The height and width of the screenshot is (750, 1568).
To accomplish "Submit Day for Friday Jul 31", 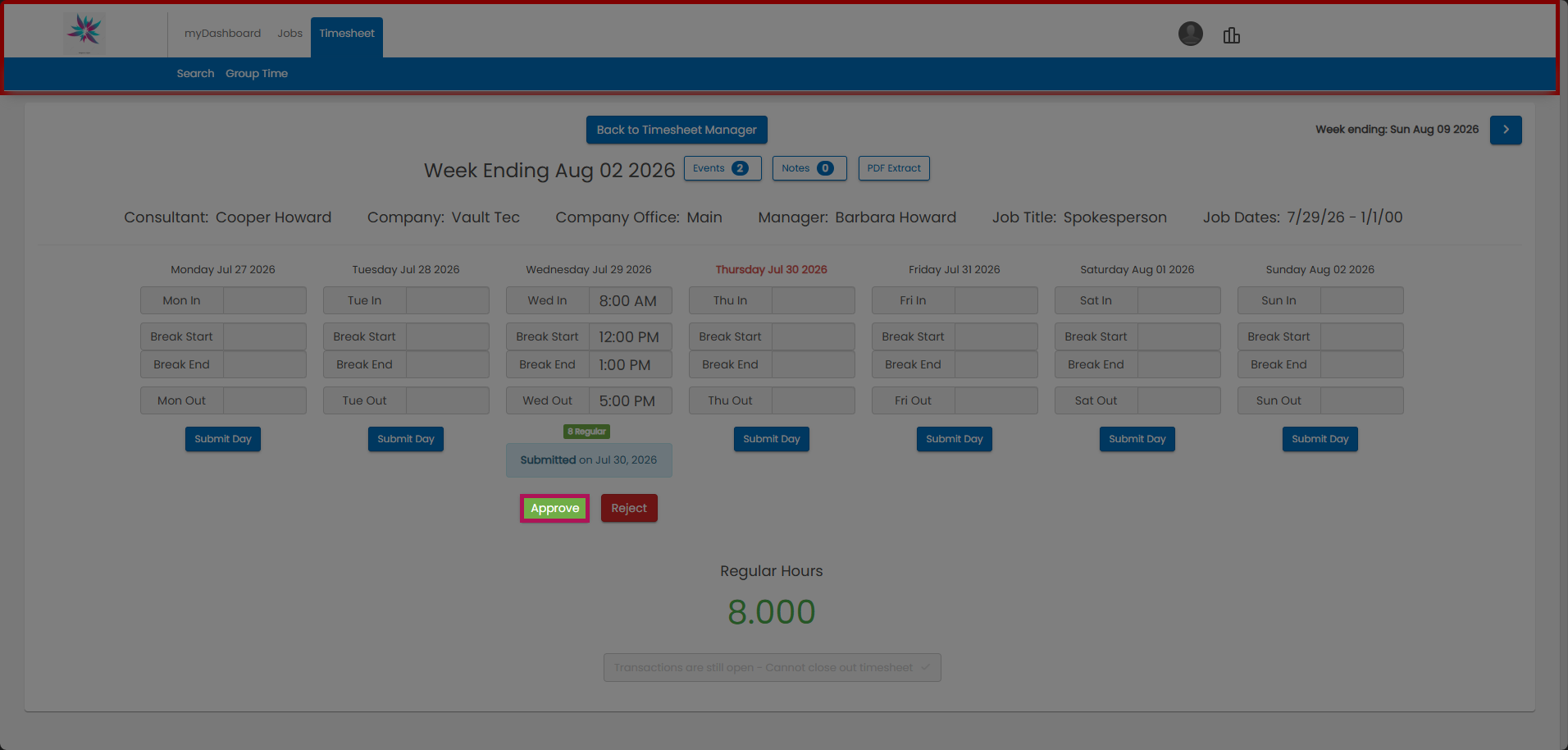I will click(x=955, y=439).
